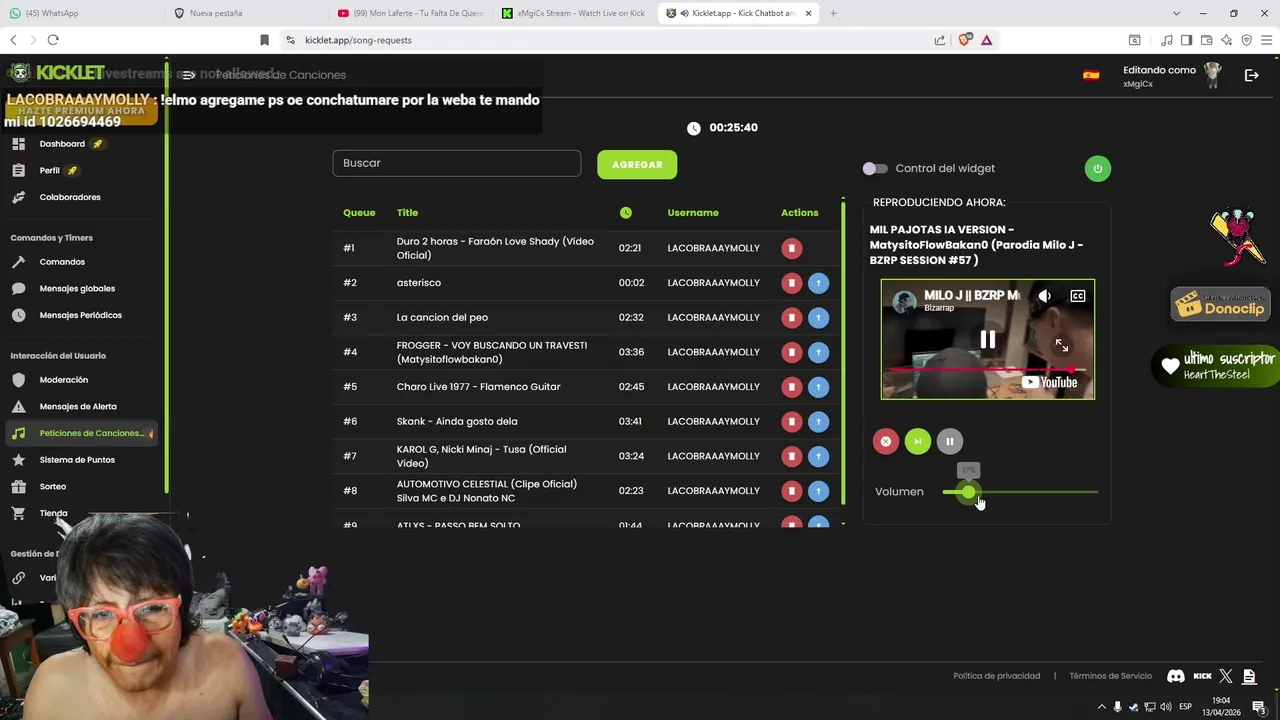Open Sorteo in sidebar
1280x720 pixels.
coord(52,487)
